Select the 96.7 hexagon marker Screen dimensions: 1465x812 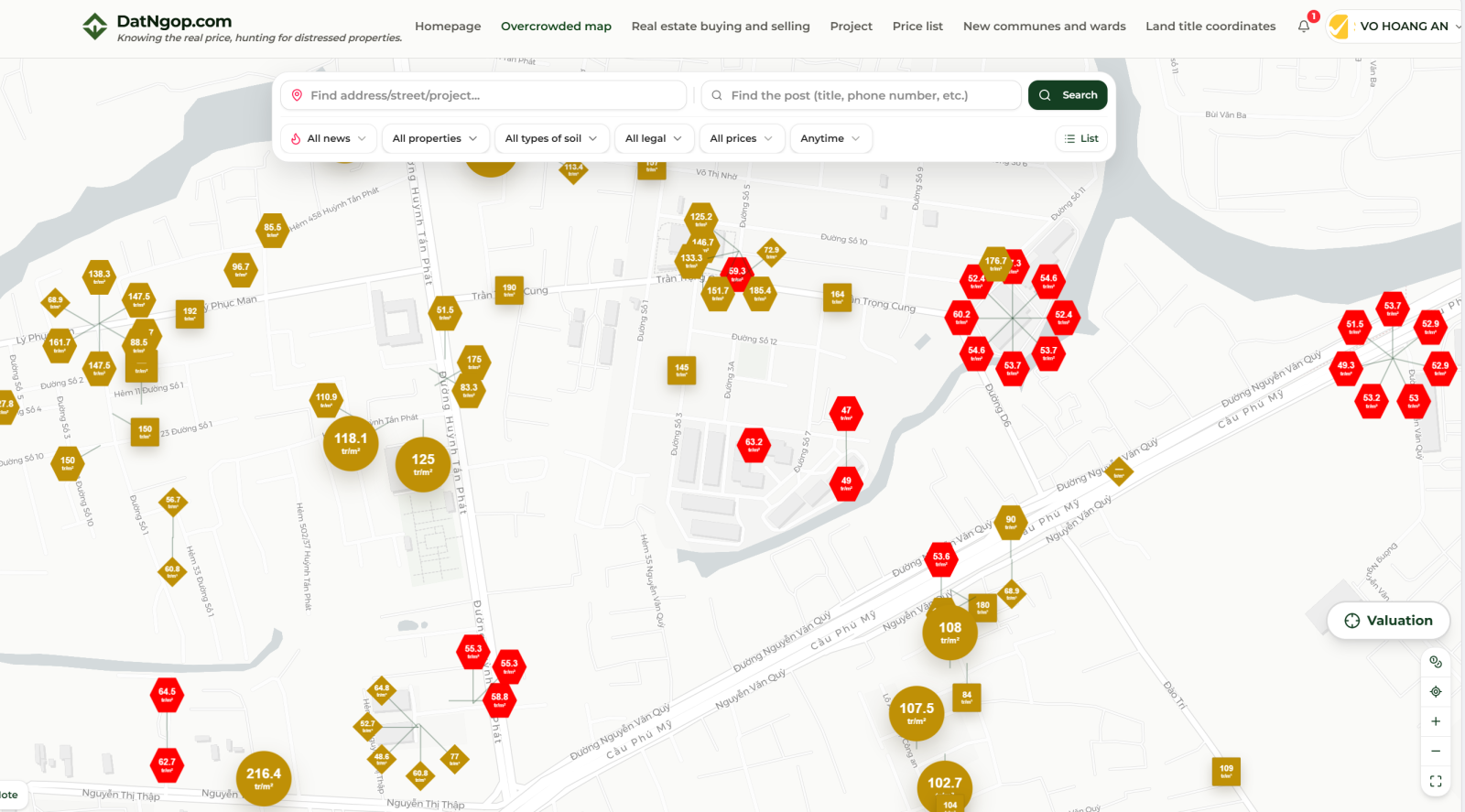(241, 269)
